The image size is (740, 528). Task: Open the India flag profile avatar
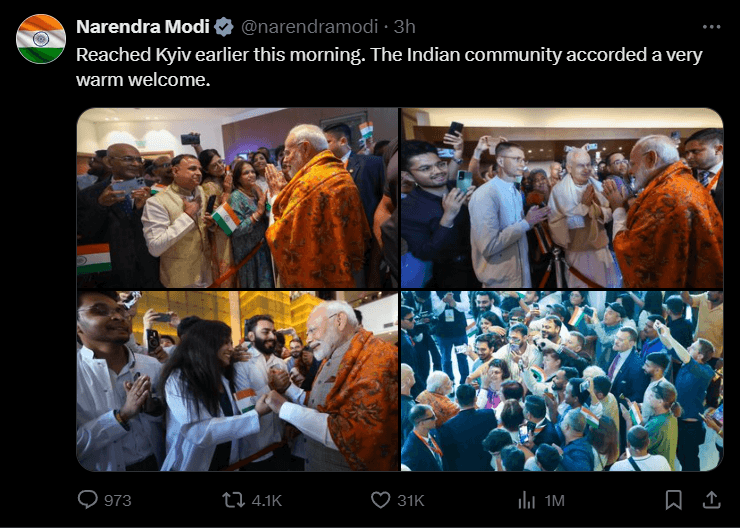(x=41, y=39)
